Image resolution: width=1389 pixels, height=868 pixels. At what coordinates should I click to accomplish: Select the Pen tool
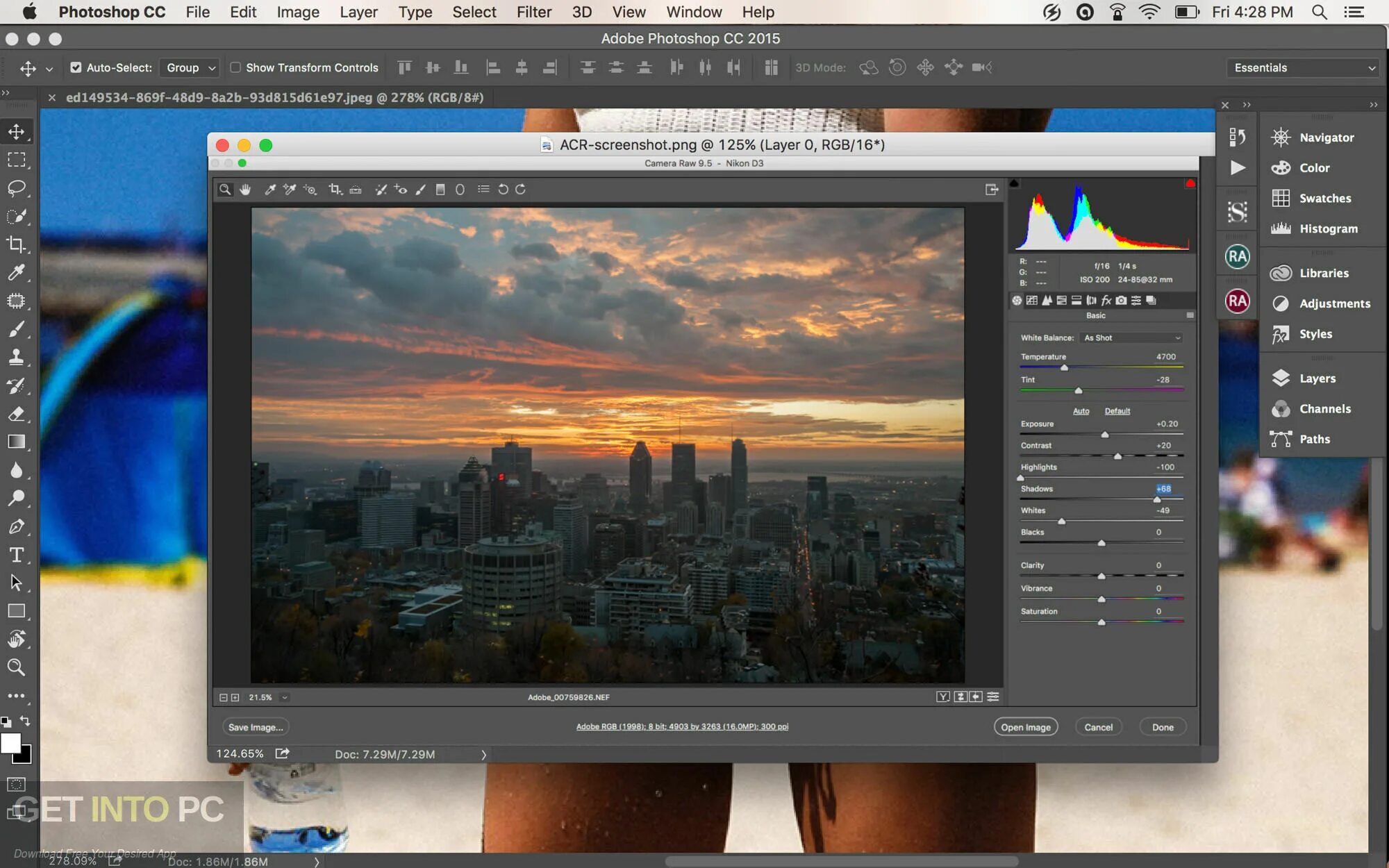17,526
